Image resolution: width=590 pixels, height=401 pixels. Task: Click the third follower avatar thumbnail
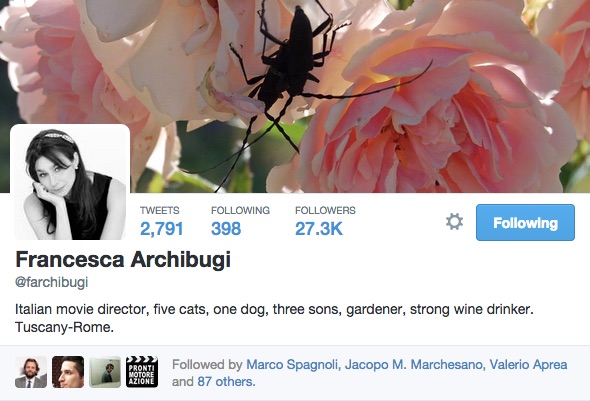coord(105,372)
